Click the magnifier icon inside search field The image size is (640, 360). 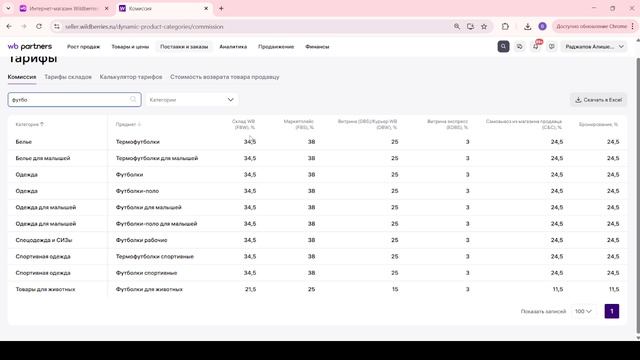click(133, 99)
